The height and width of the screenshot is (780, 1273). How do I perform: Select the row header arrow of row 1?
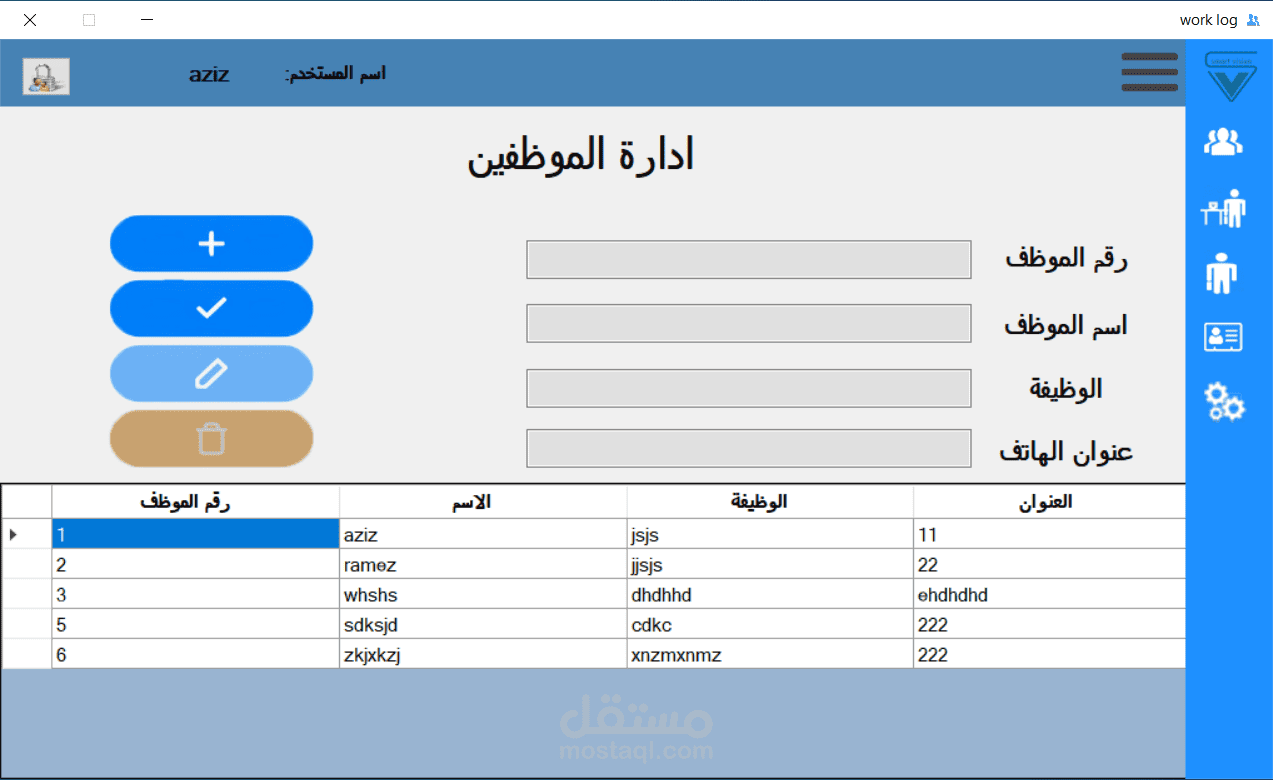coord(27,534)
